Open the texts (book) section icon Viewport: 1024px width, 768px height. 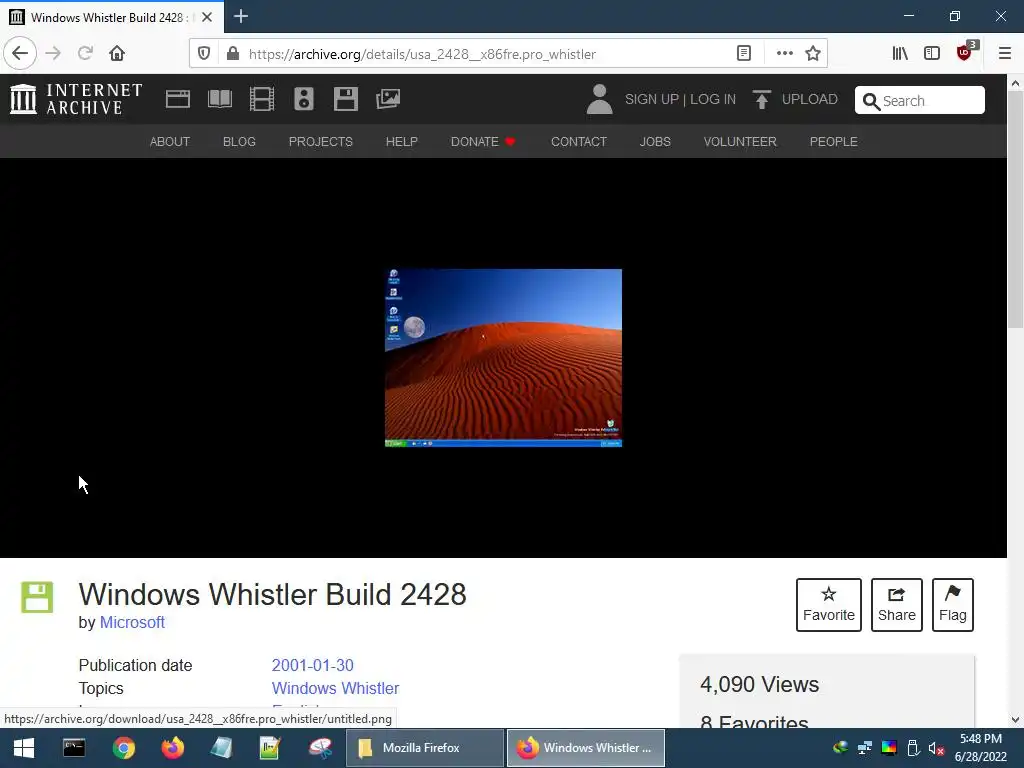(219, 99)
